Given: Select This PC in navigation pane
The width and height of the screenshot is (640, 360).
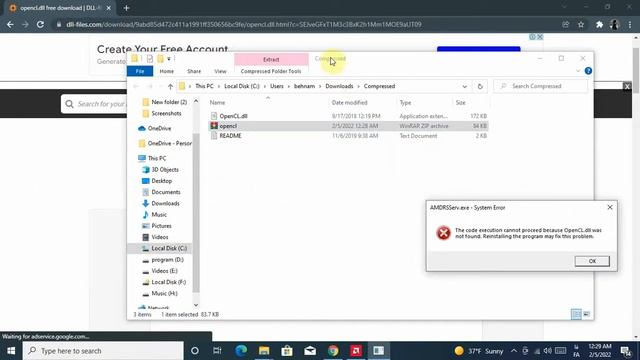Looking at the screenshot, I should (152, 158).
